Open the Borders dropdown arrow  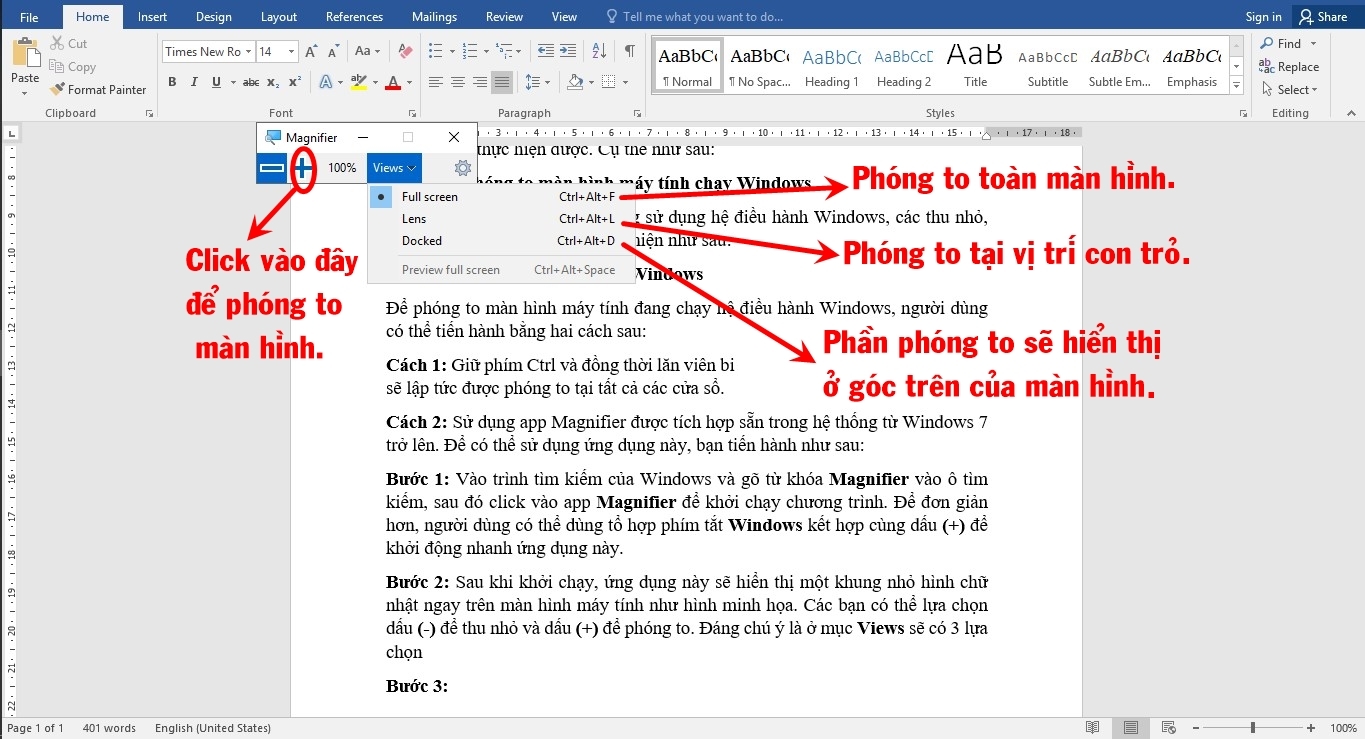tap(626, 82)
